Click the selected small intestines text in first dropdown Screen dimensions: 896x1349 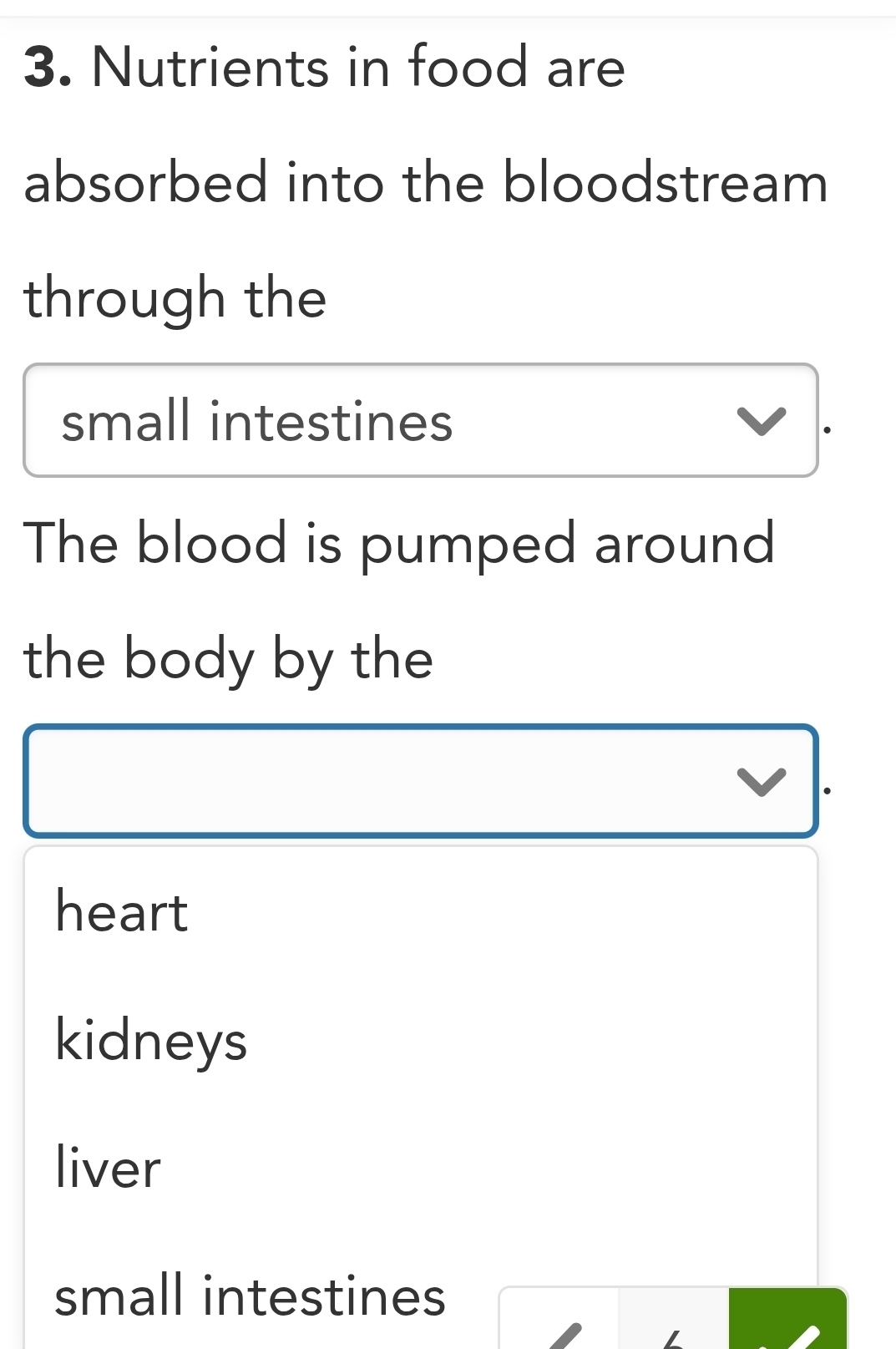(x=257, y=421)
